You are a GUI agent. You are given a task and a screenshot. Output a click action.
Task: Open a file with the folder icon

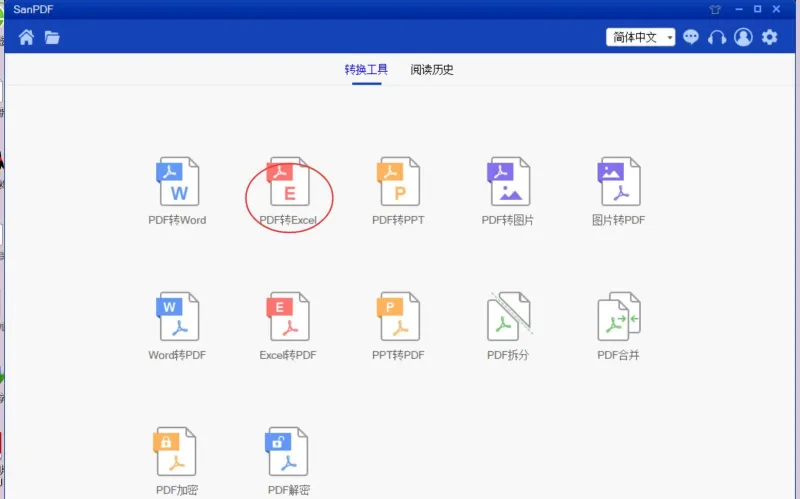point(52,37)
